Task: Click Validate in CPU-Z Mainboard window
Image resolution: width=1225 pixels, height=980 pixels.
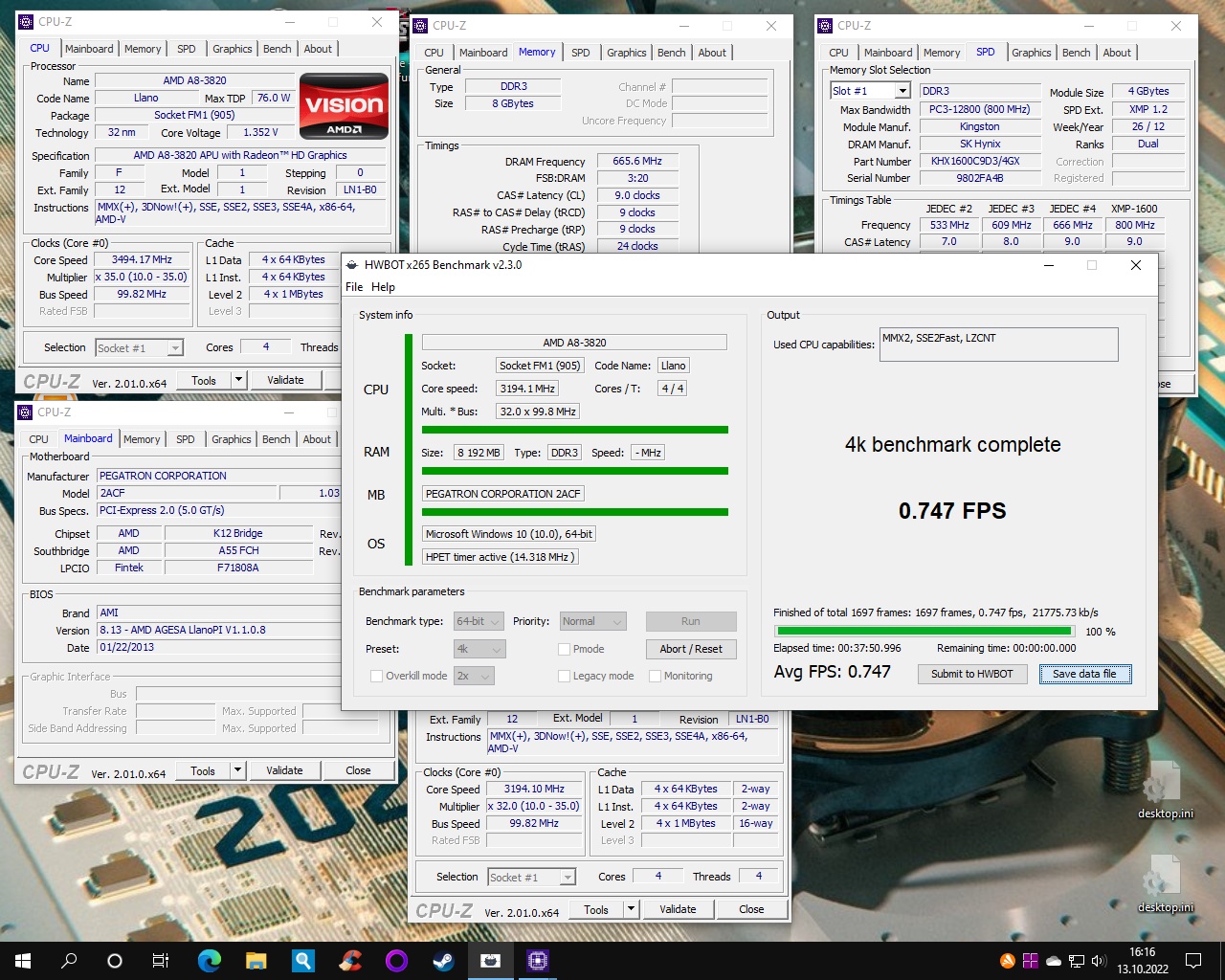Action: pyautogui.click(x=284, y=770)
